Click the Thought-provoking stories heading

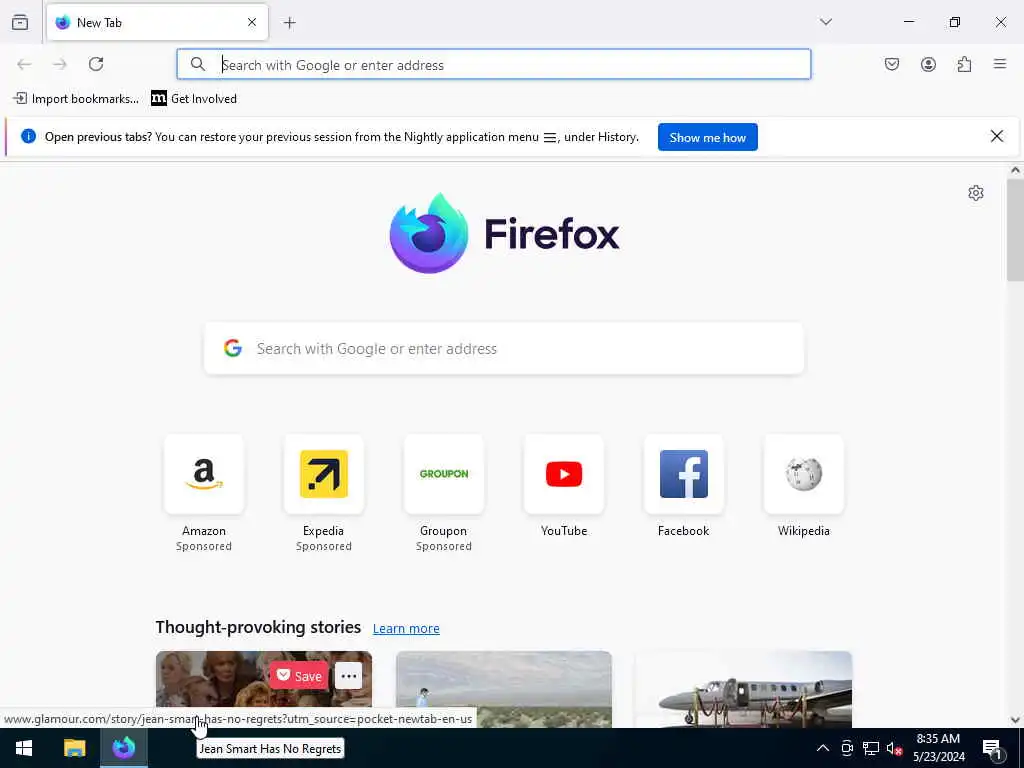click(258, 627)
